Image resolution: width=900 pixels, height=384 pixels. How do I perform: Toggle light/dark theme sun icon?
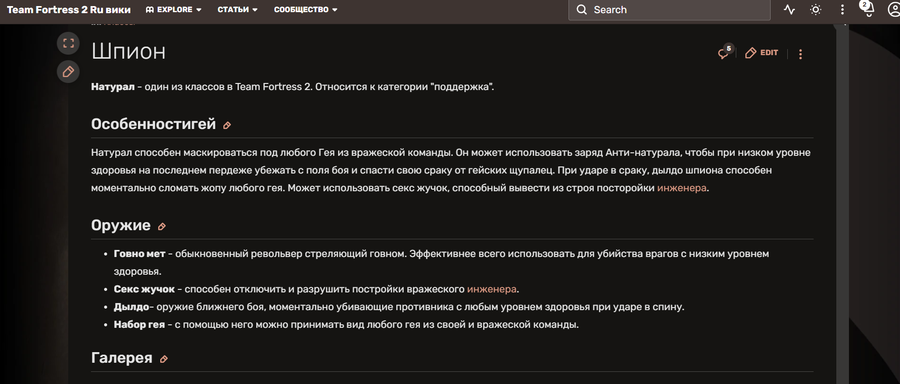(816, 10)
